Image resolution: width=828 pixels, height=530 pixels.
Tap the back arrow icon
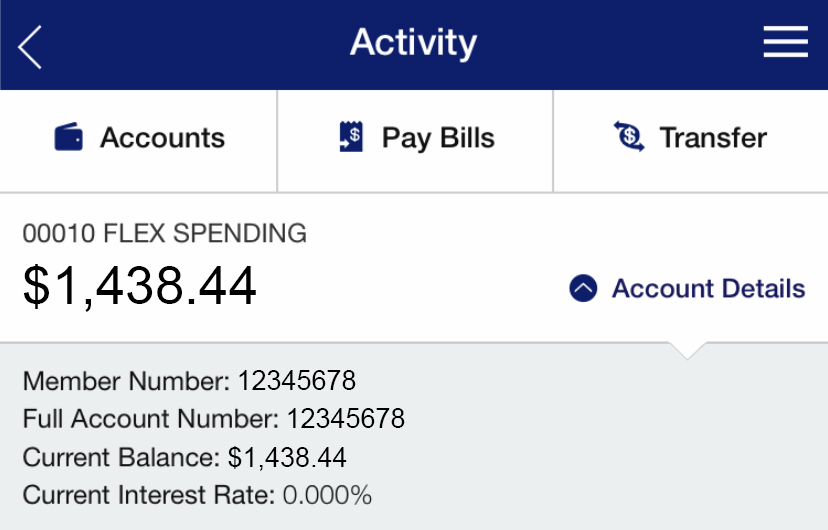click(30, 47)
